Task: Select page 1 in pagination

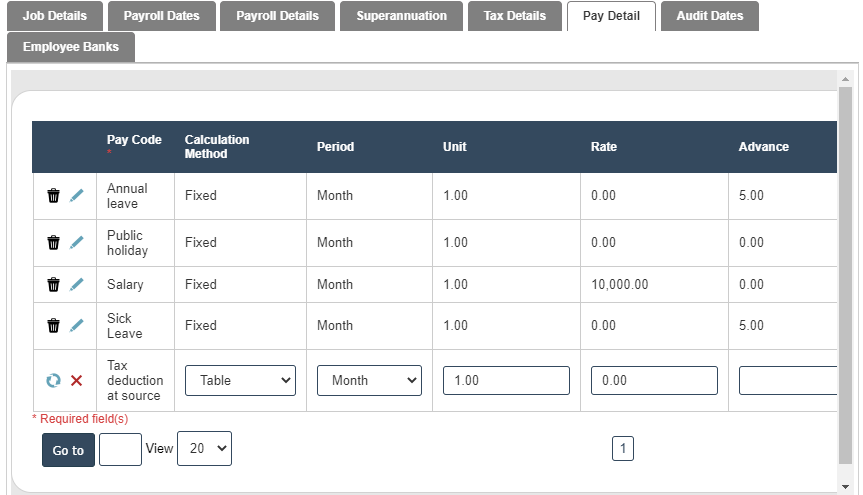Action: 622,449
